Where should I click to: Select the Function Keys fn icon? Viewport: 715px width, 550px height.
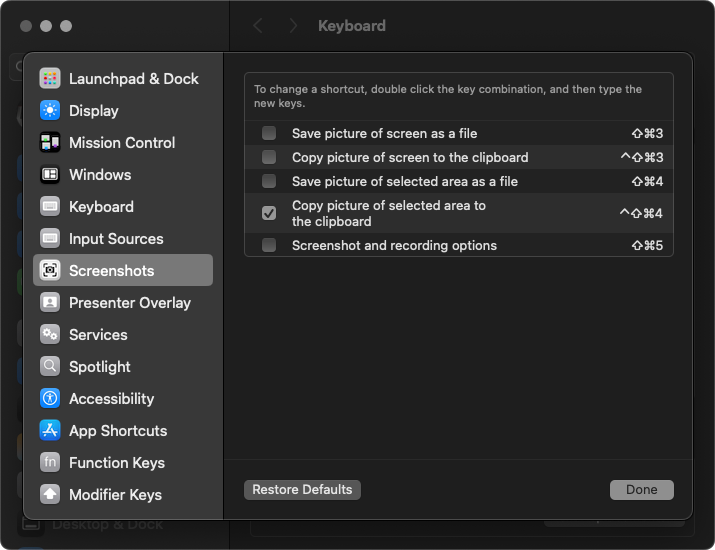coord(50,462)
